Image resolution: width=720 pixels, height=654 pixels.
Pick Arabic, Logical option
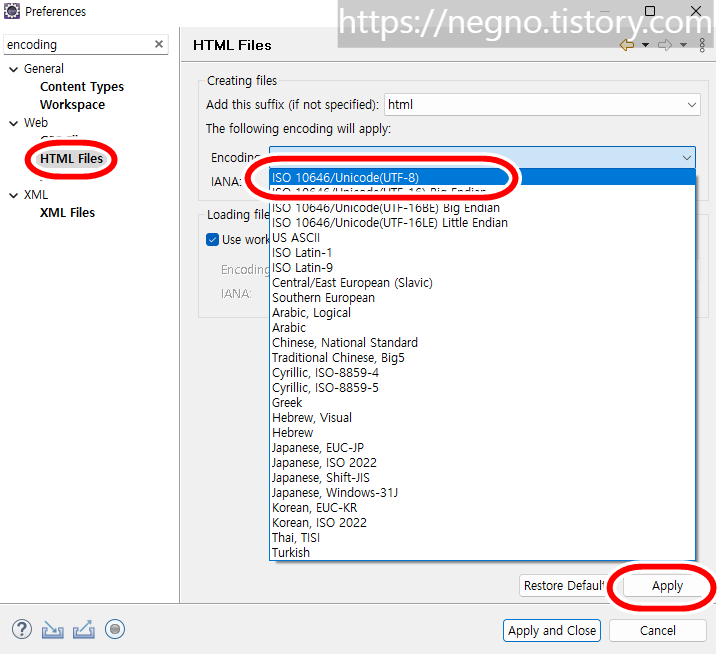coord(482,313)
